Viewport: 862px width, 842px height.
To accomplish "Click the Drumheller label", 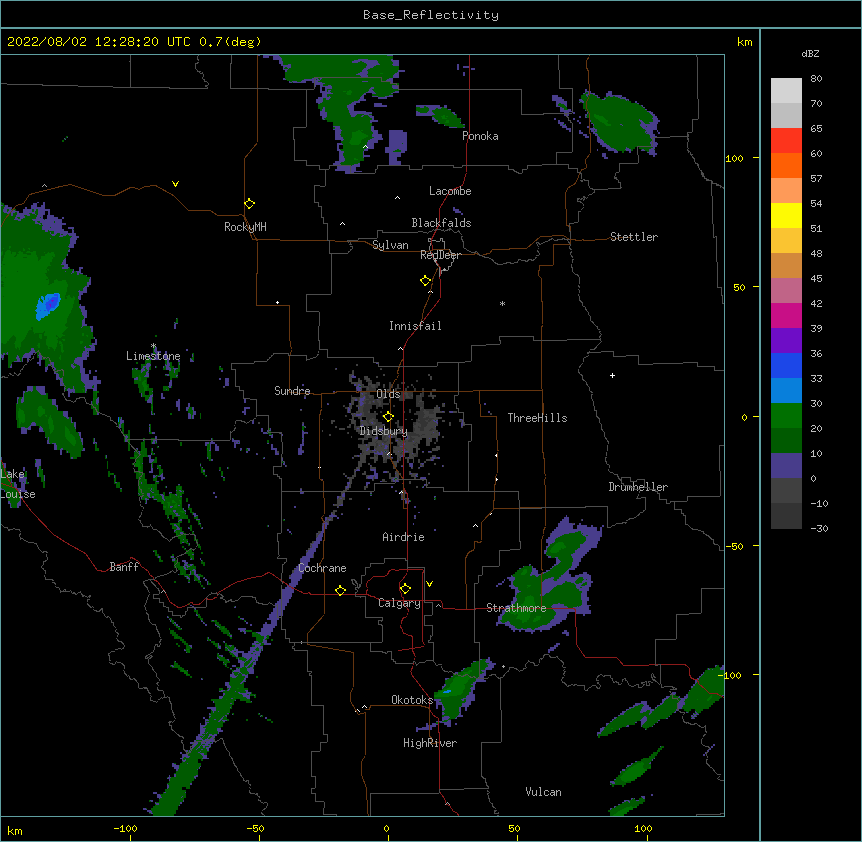I will point(638,487).
